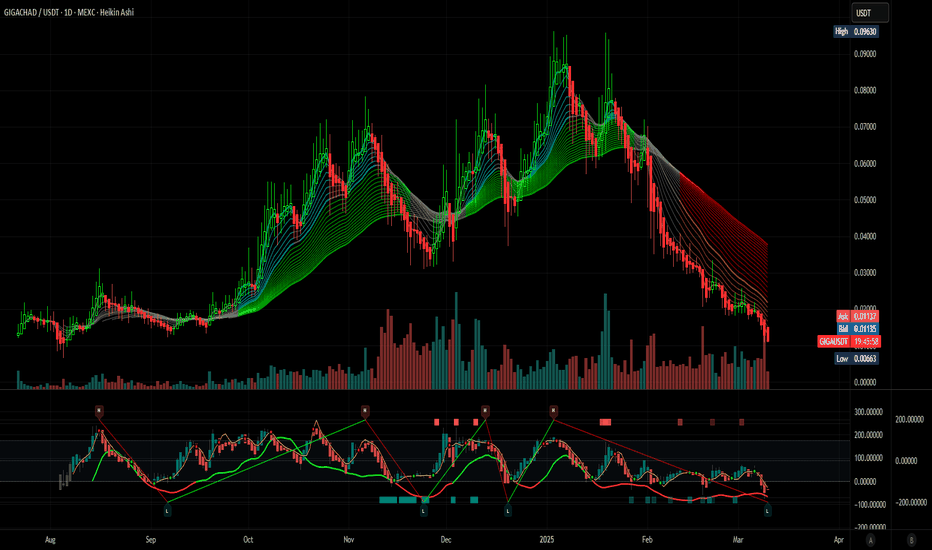Click the 0.08000 price axis value

pos(865,90)
